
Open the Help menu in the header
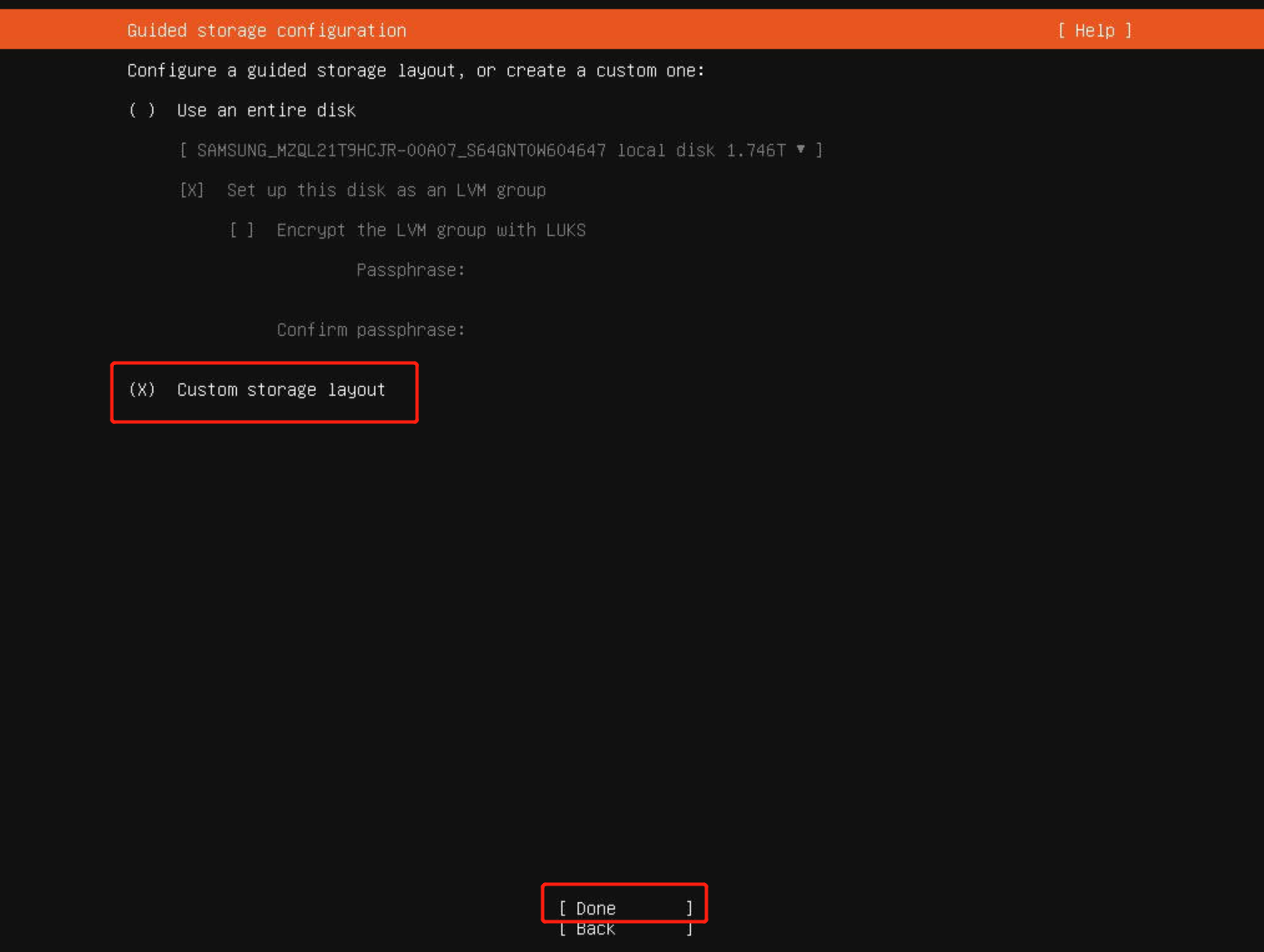click(x=1094, y=31)
